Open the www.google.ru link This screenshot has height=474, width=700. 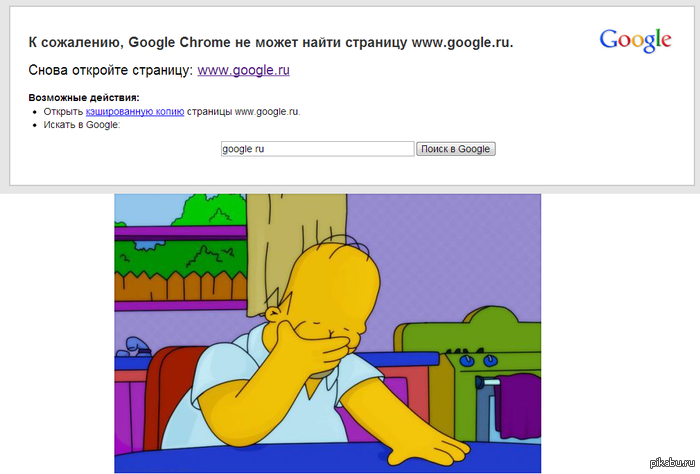(x=243, y=70)
